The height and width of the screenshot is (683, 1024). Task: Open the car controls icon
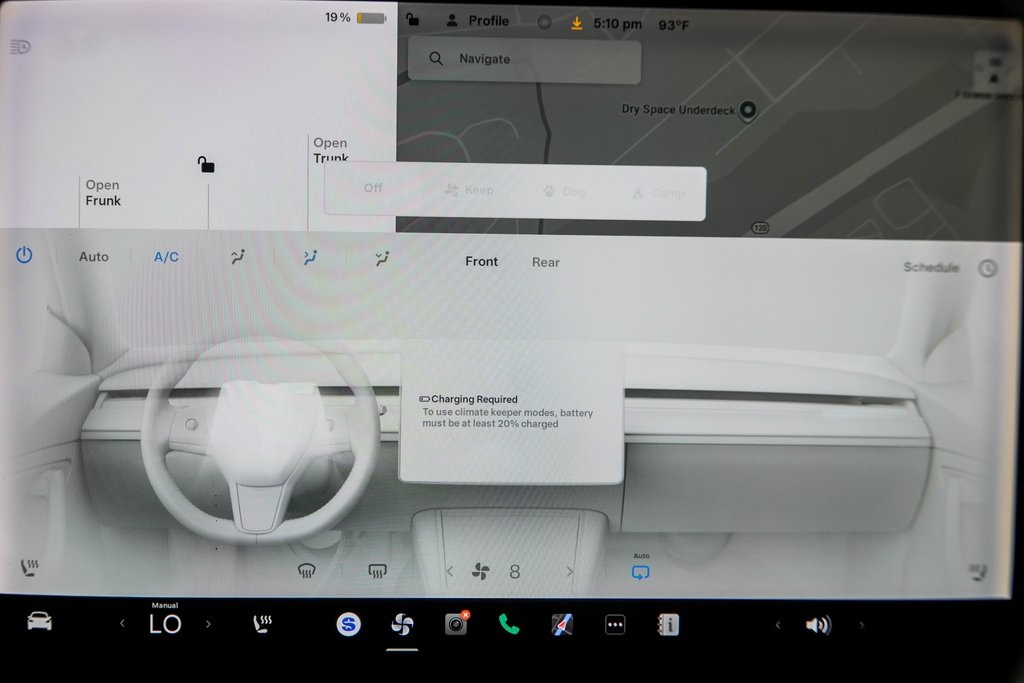[39, 623]
